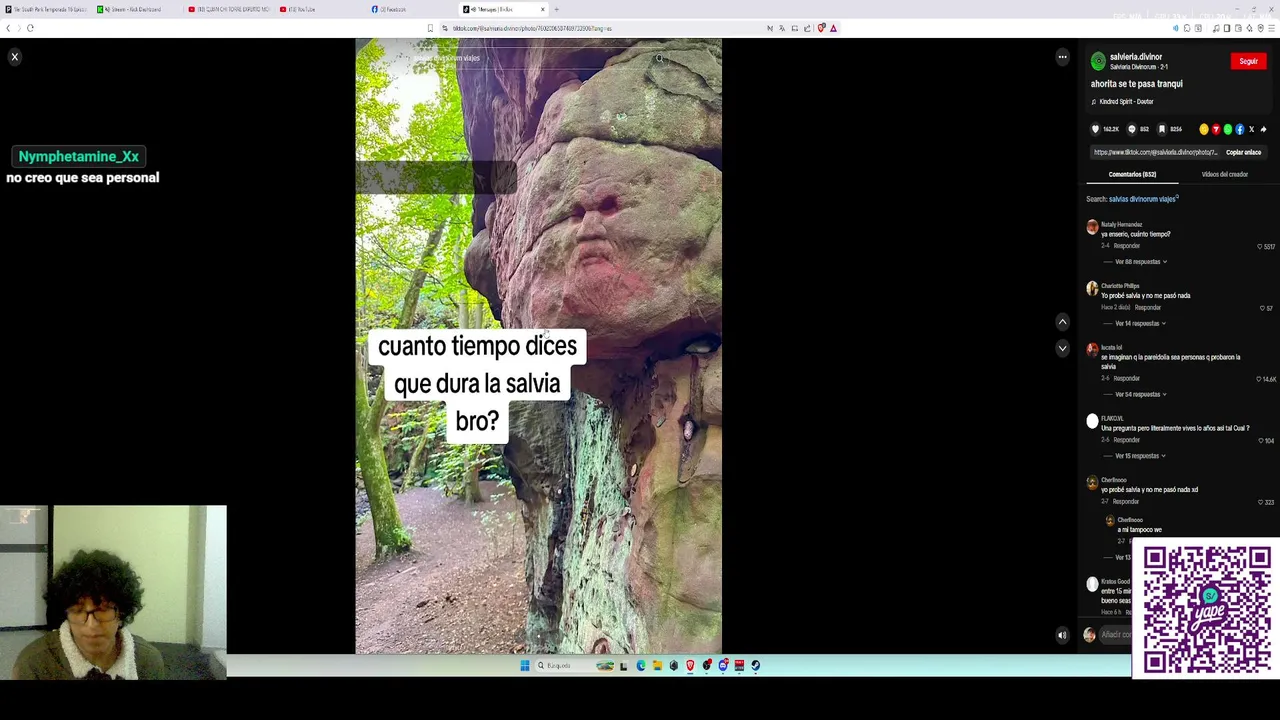1280x720 pixels.
Task: Expand Ver 14 respuestas replies
Action: point(1141,324)
